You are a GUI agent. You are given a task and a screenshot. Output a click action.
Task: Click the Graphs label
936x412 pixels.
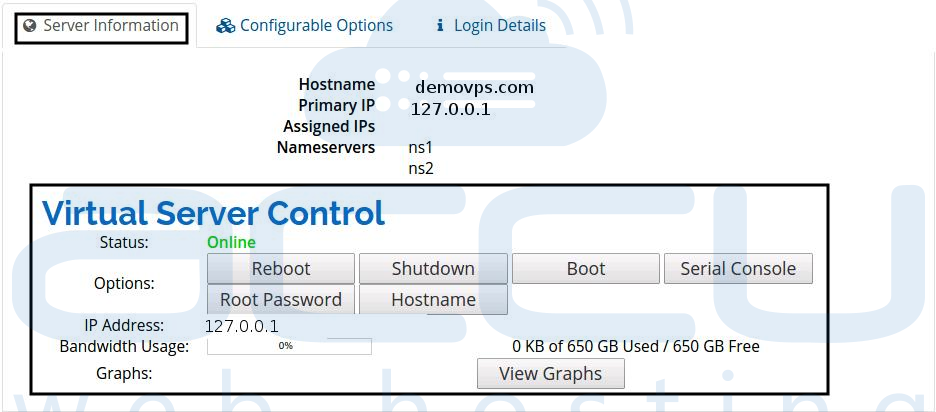124,374
